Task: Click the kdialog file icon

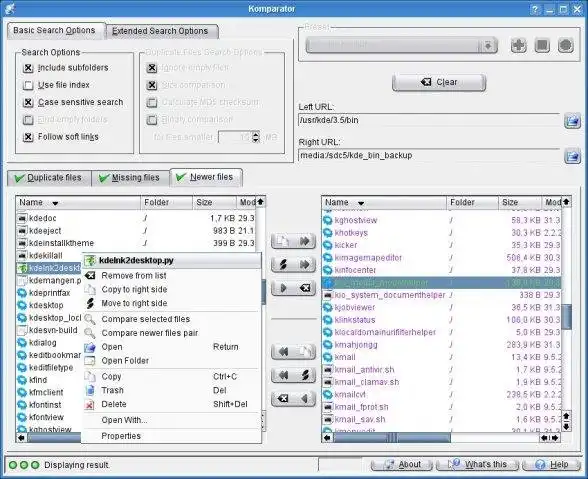Action: (x=22, y=342)
